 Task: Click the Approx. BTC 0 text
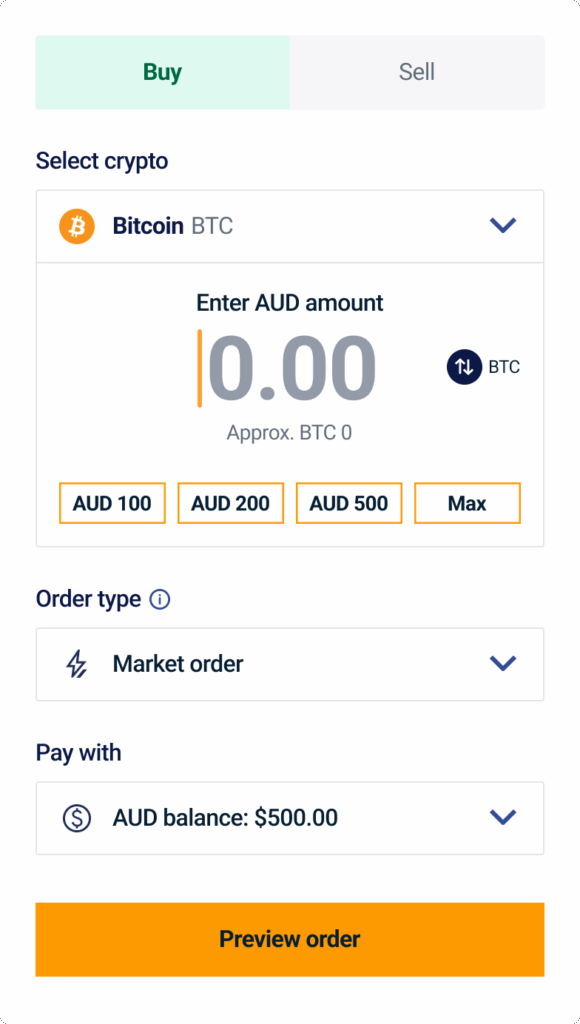pos(290,432)
